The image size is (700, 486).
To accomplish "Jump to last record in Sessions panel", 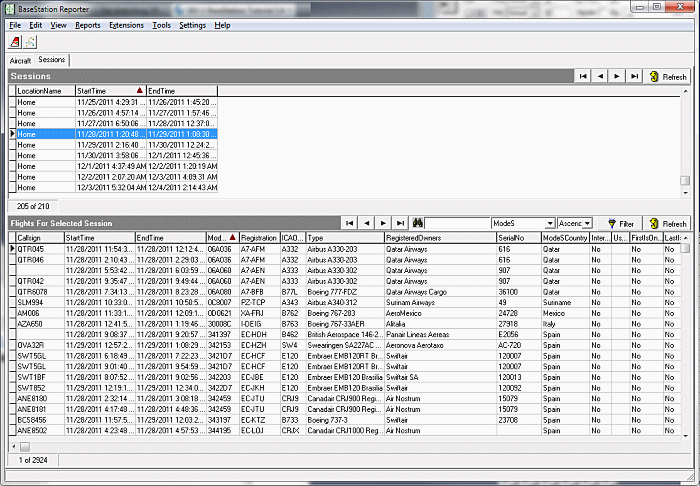I will coord(634,76).
